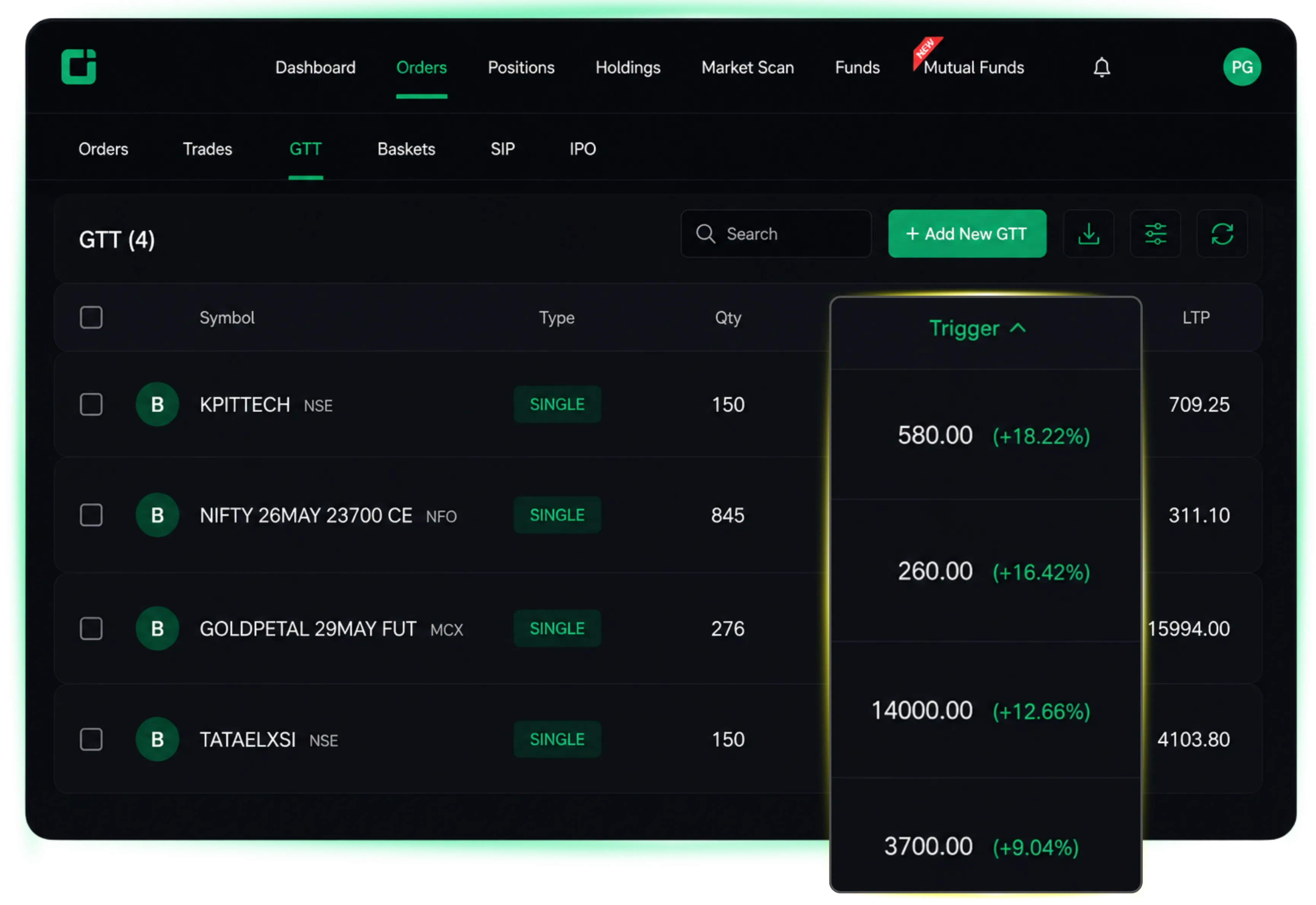
Task: Click the Symbol column header
Action: 227,318
